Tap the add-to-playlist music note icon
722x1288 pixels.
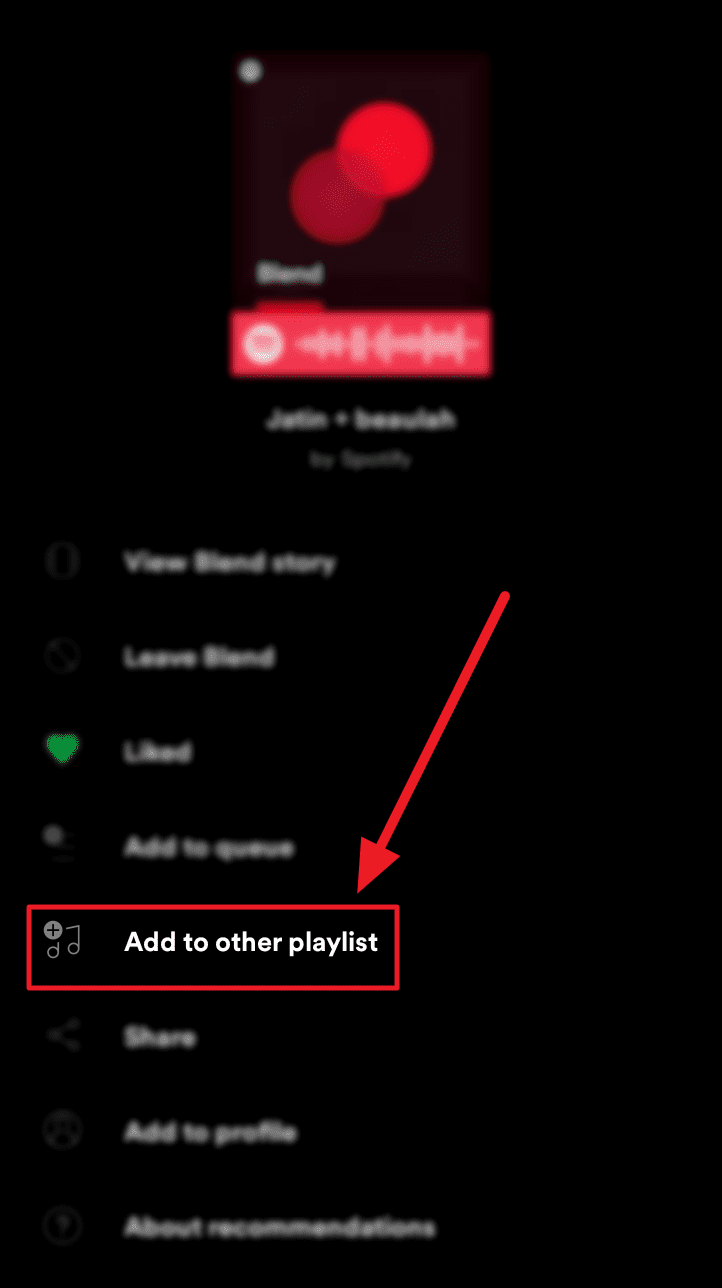point(63,941)
